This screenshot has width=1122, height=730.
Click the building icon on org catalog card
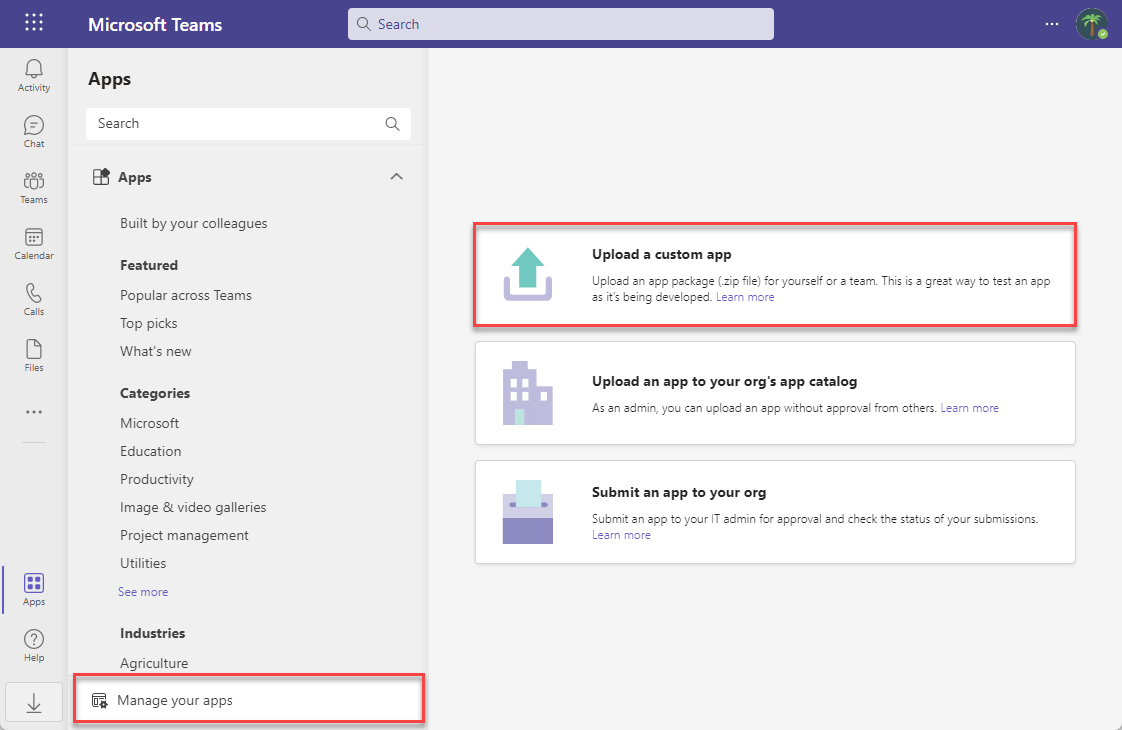pos(527,393)
